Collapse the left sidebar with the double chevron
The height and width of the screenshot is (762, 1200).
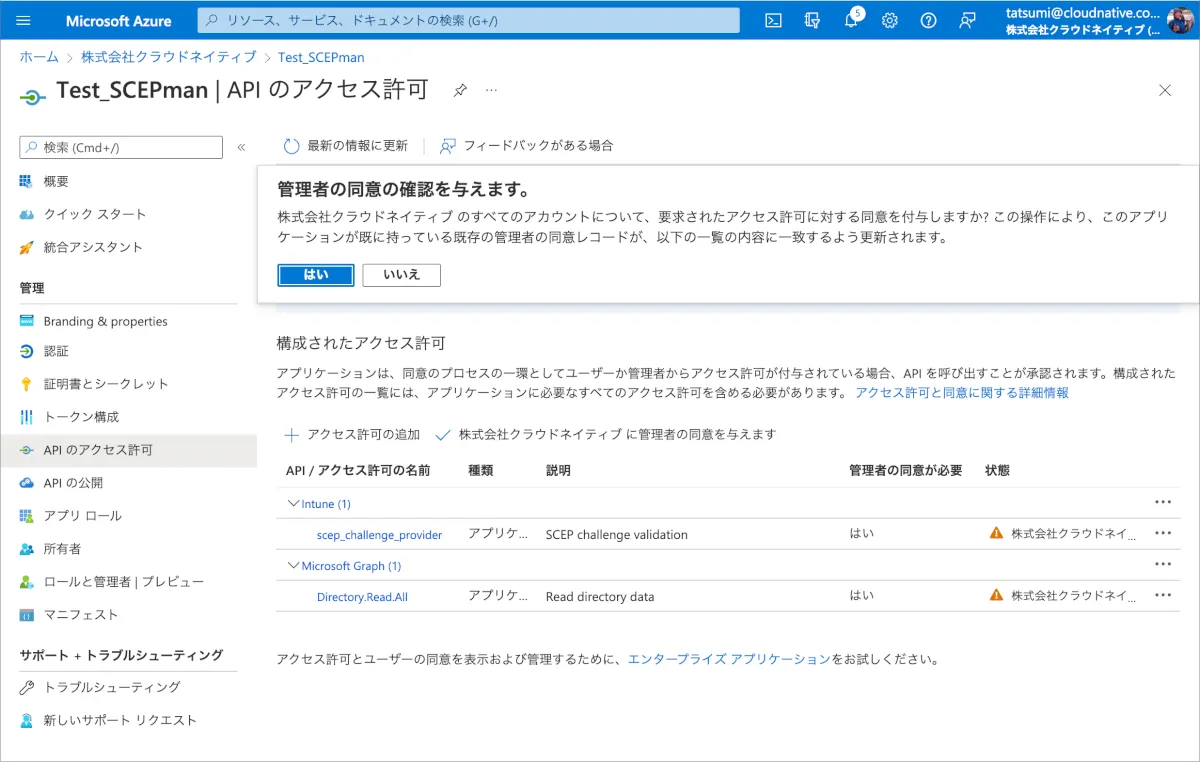click(241, 147)
